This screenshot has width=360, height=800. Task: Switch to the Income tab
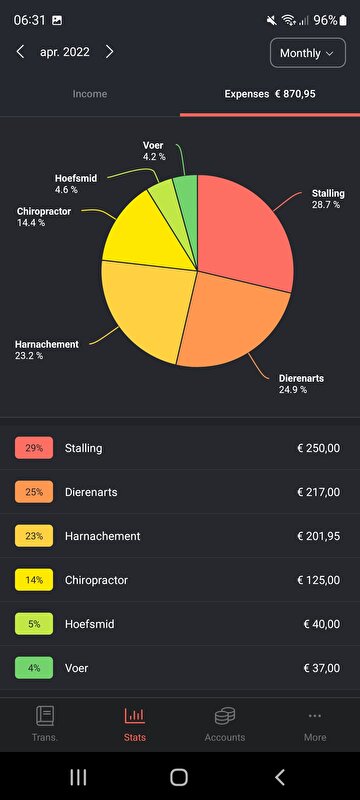point(90,94)
